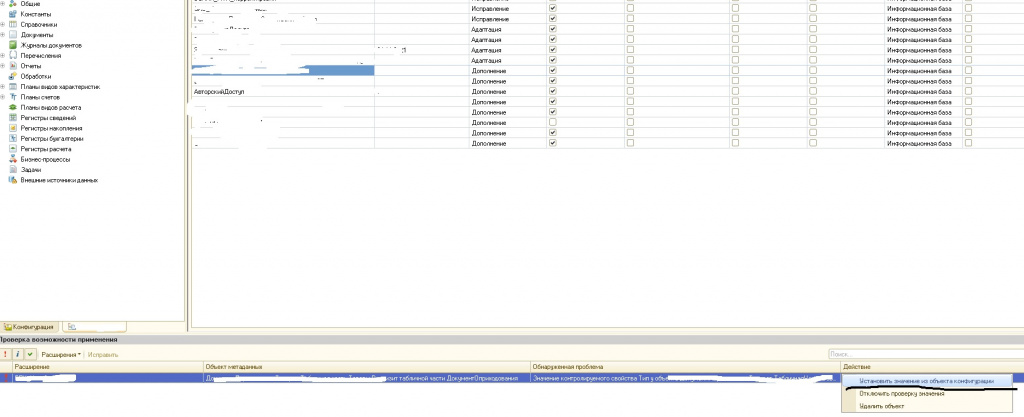The width and height of the screenshot is (1024, 417).
Task: Click the Журналы документов green icon
Action: click(12, 45)
